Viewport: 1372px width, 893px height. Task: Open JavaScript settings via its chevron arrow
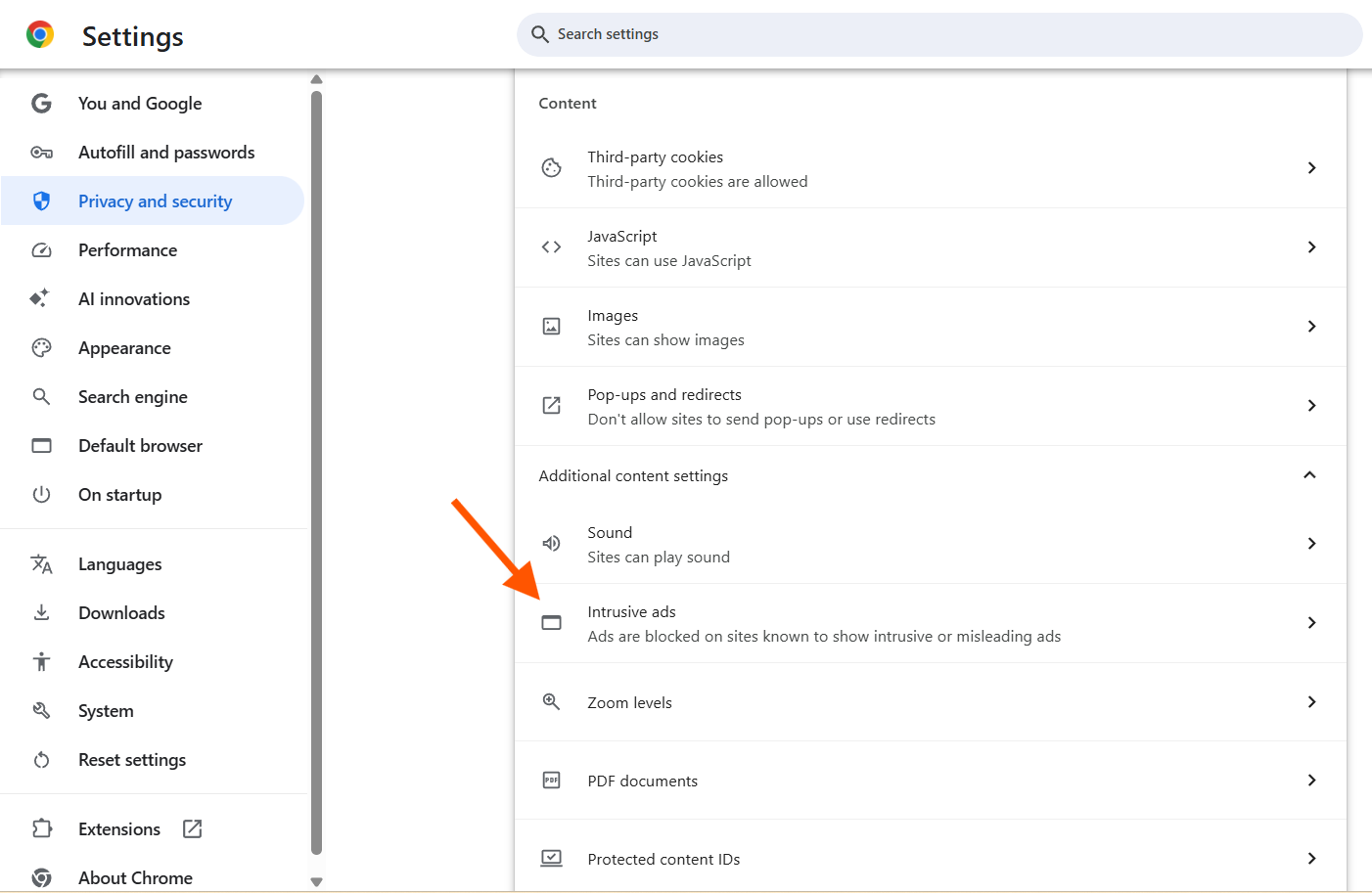[x=1312, y=247]
